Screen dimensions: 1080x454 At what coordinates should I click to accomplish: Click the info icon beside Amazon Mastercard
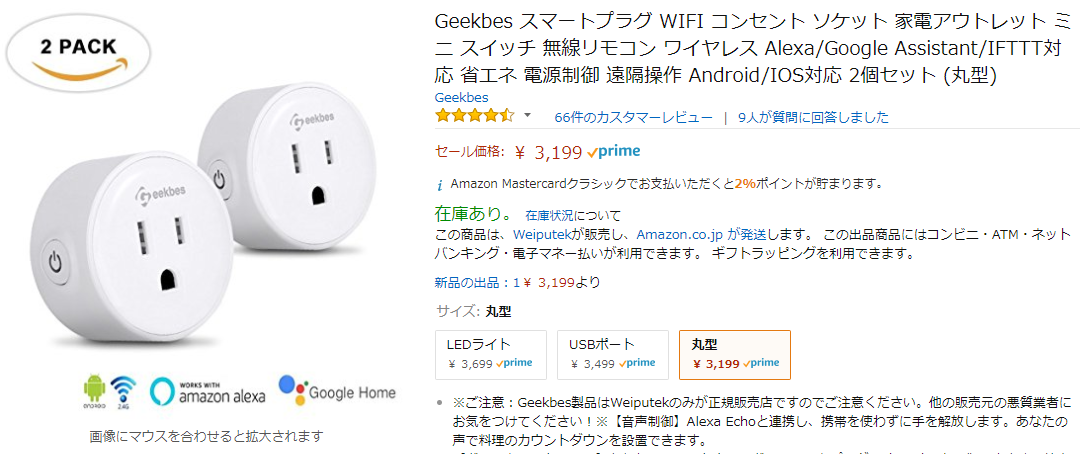[x=440, y=185]
